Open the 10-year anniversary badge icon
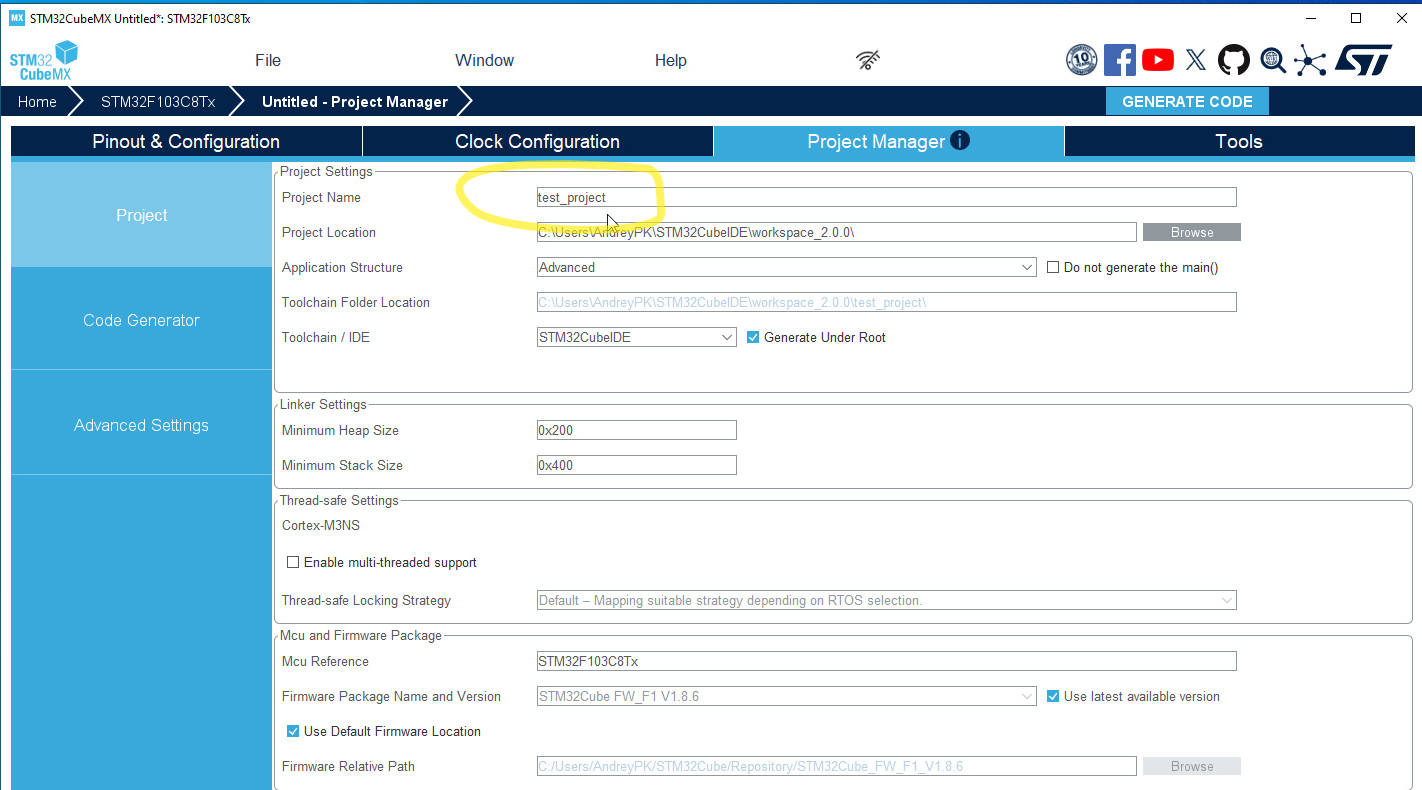 [x=1081, y=60]
